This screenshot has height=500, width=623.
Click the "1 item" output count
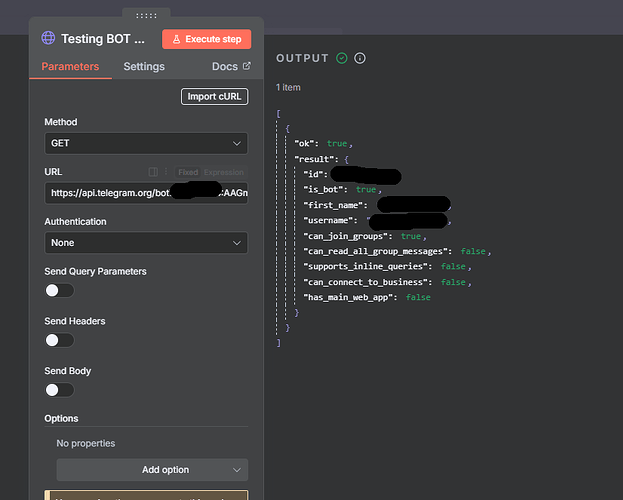(x=288, y=87)
